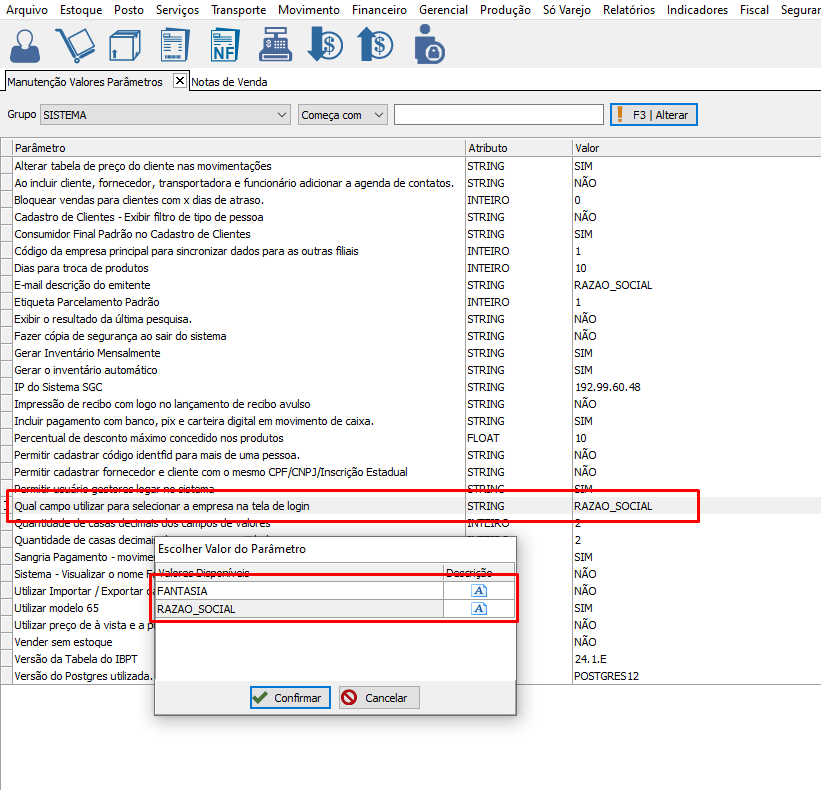Image resolution: width=821 pixels, height=790 pixels.
Task: Click the Cancelar button in dialog
Action: 379,698
